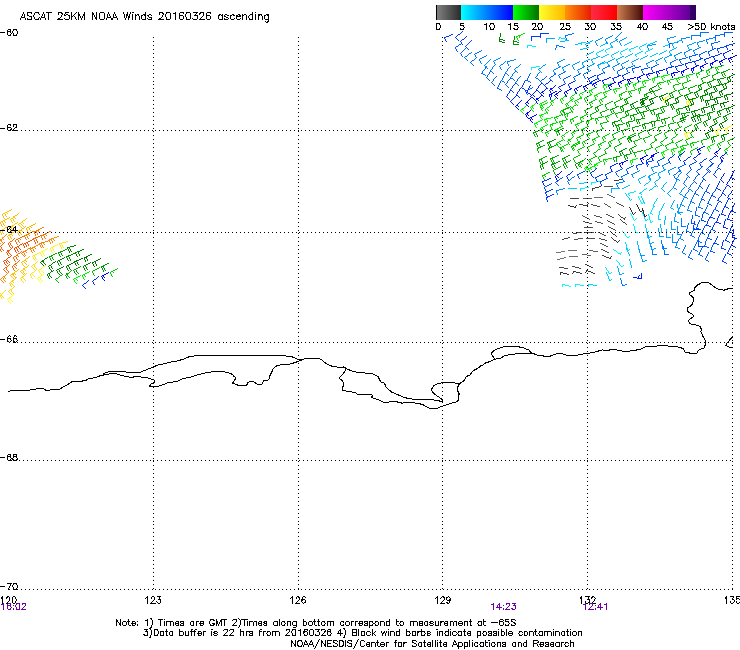This screenshot has width=740, height=650.
Task: Click the red 30-35 knots color segment
Action: coord(604,12)
